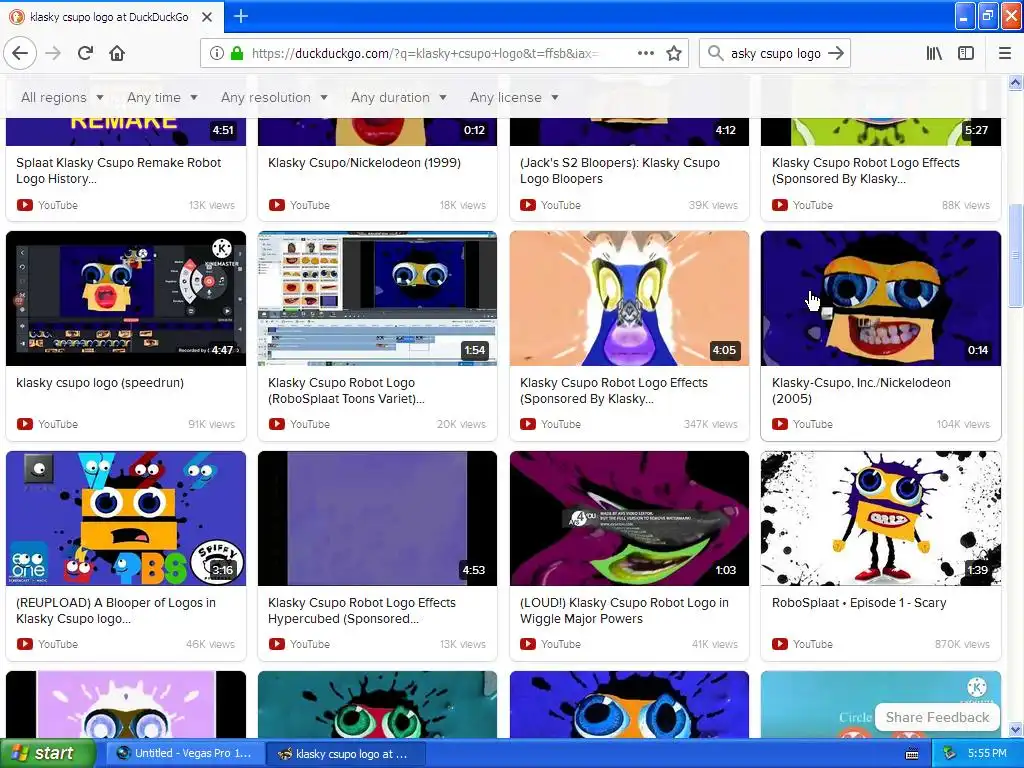Viewport: 1024px width, 768px height.
Task: Play the Nickelodeon (2005) thumbnail
Action: point(880,298)
